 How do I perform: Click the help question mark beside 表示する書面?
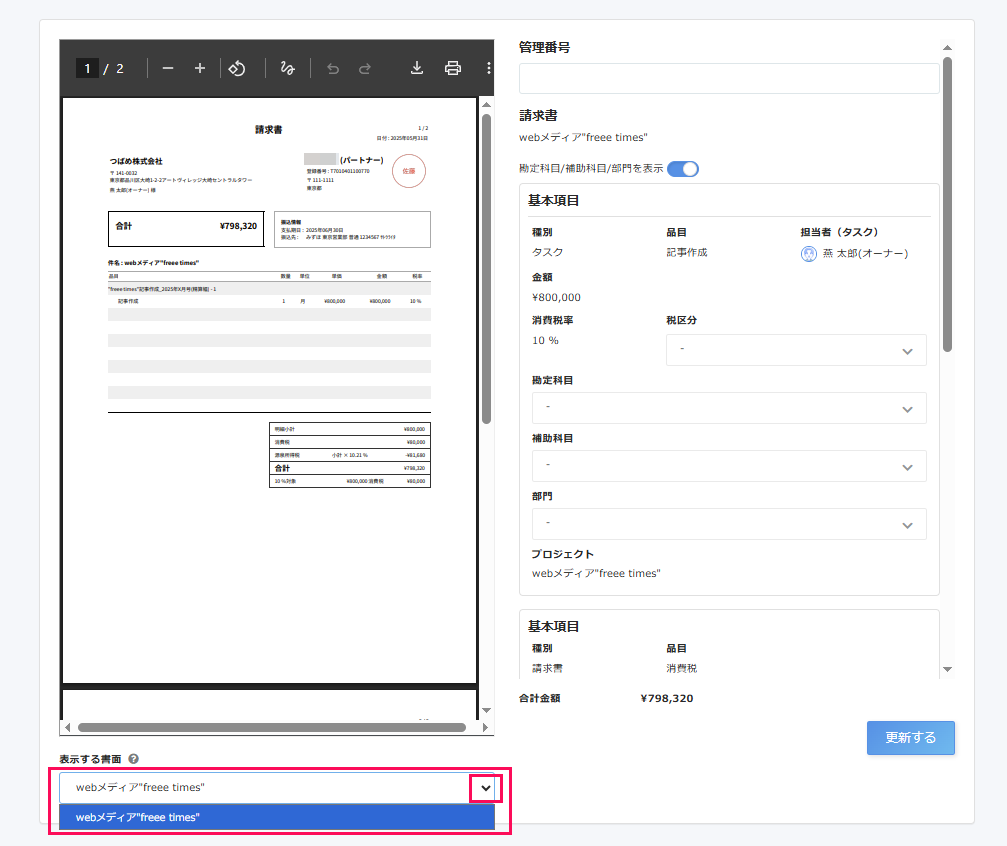tap(136, 760)
